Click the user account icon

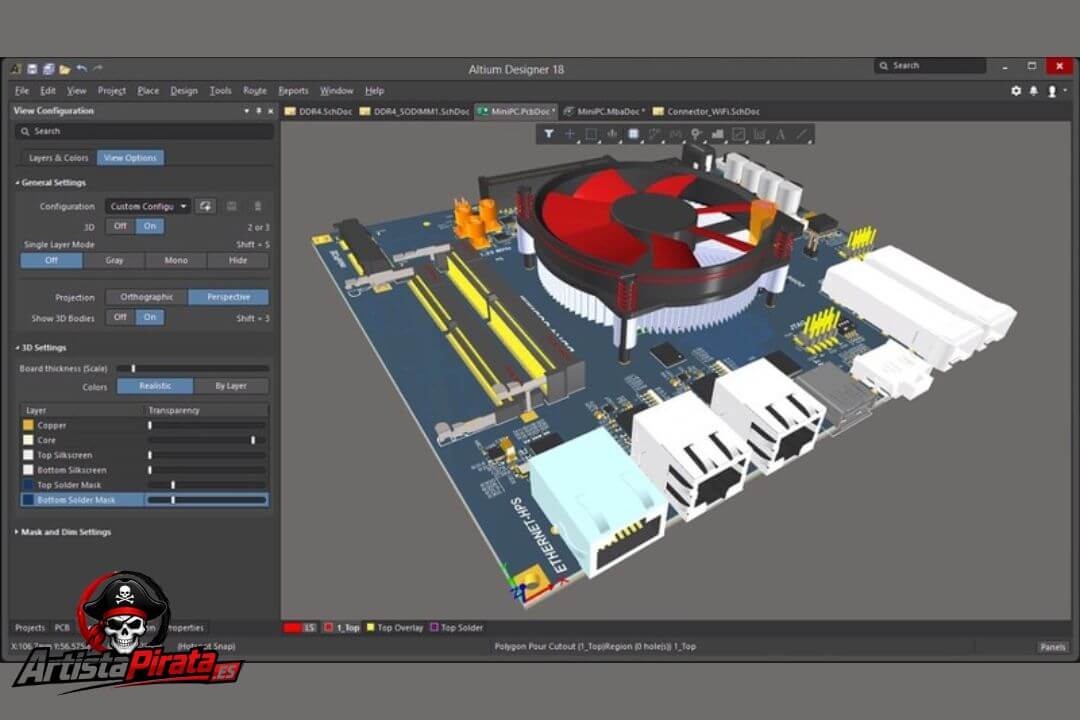click(1052, 91)
